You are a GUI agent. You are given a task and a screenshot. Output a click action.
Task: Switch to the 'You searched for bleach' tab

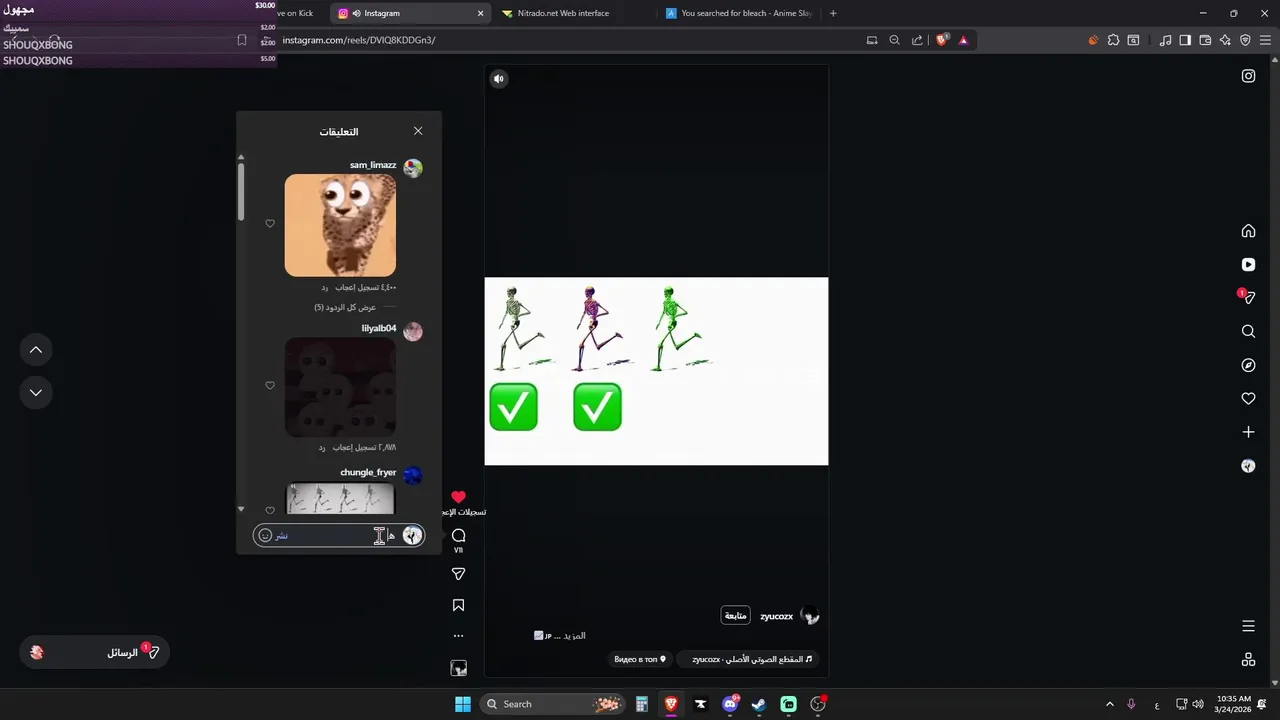pyautogui.click(x=738, y=13)
